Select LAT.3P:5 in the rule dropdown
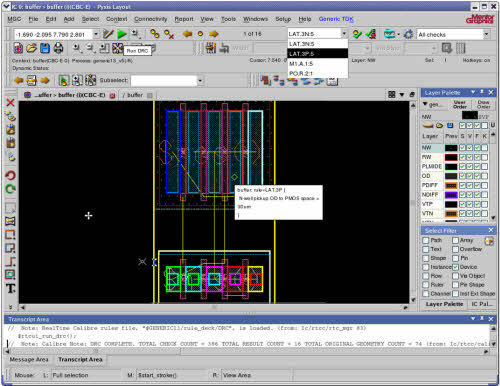Image resolution: width=500 pixels, height=386 pixels. (x=317, y=54)
